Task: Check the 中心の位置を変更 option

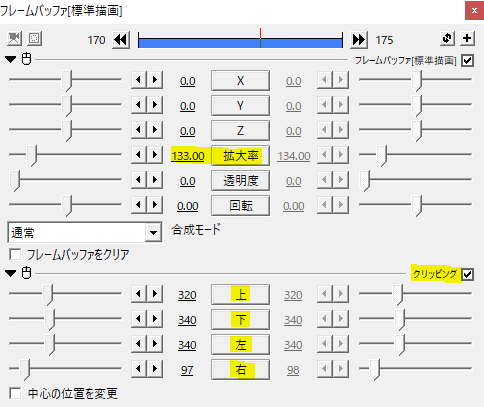Action: tap(15, 393)
